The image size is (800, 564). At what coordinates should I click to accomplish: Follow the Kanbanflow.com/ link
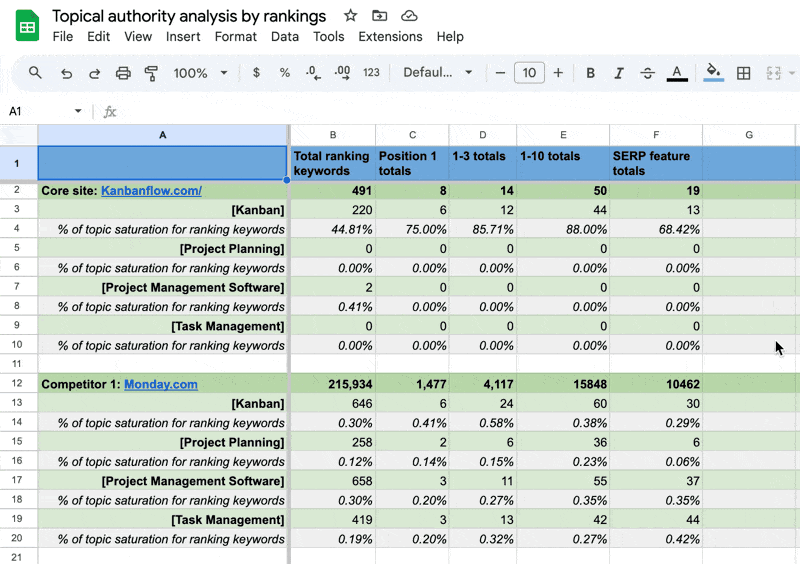click(151, 191)
